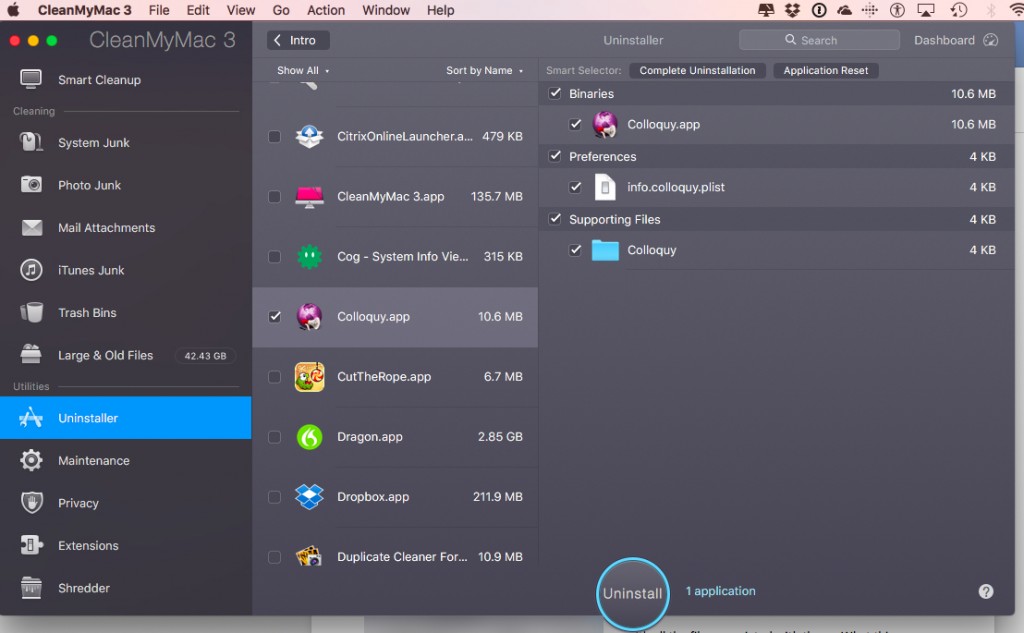1024x633 pixels.
Task: Check the CitrixOnlineLauncher checkbox
Action: pos(274,136)
